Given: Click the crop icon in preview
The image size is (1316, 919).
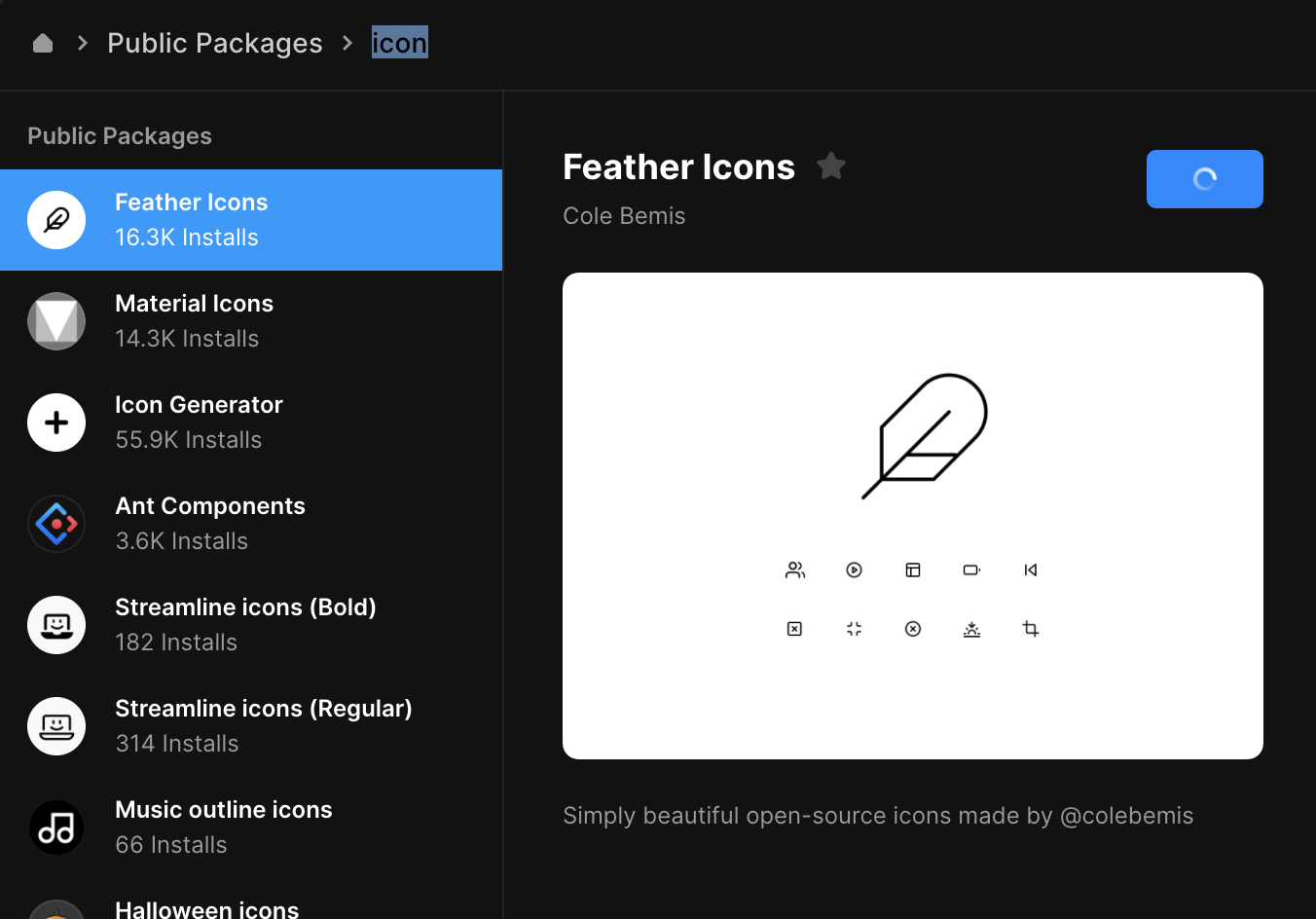Looking at the screenshot, I should pyautogui.click(x=1031, y=629).
